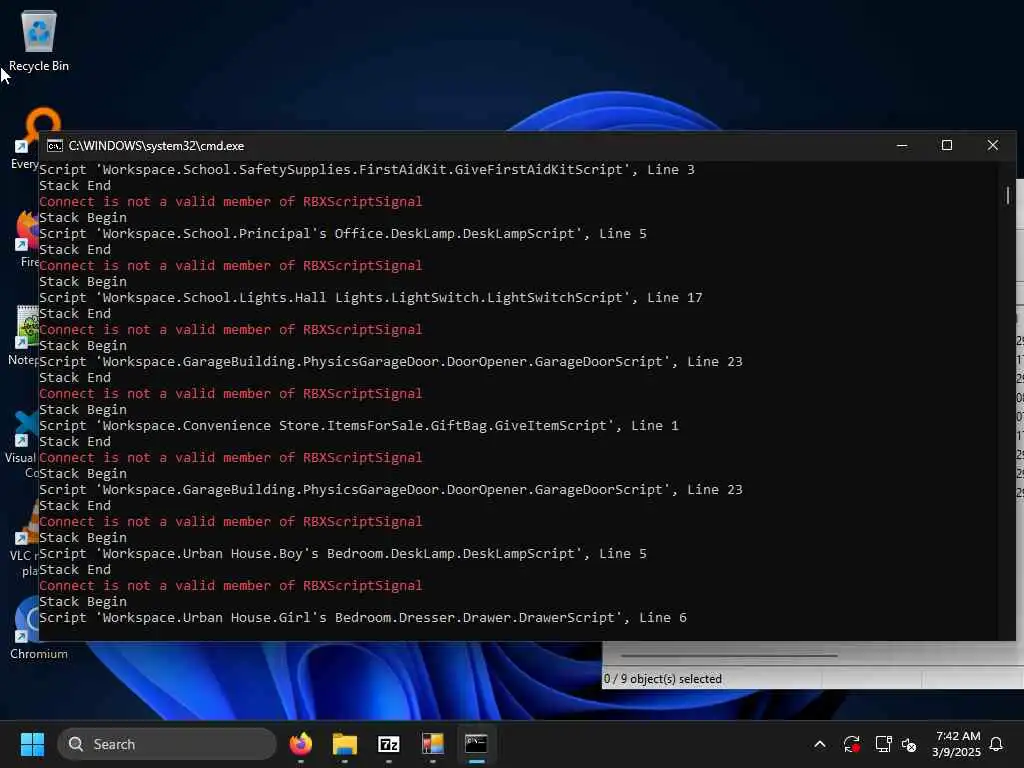Screen dimensions: 1024x768
Task: Open File Explorer from the taskbar
Action: [345, 744]
